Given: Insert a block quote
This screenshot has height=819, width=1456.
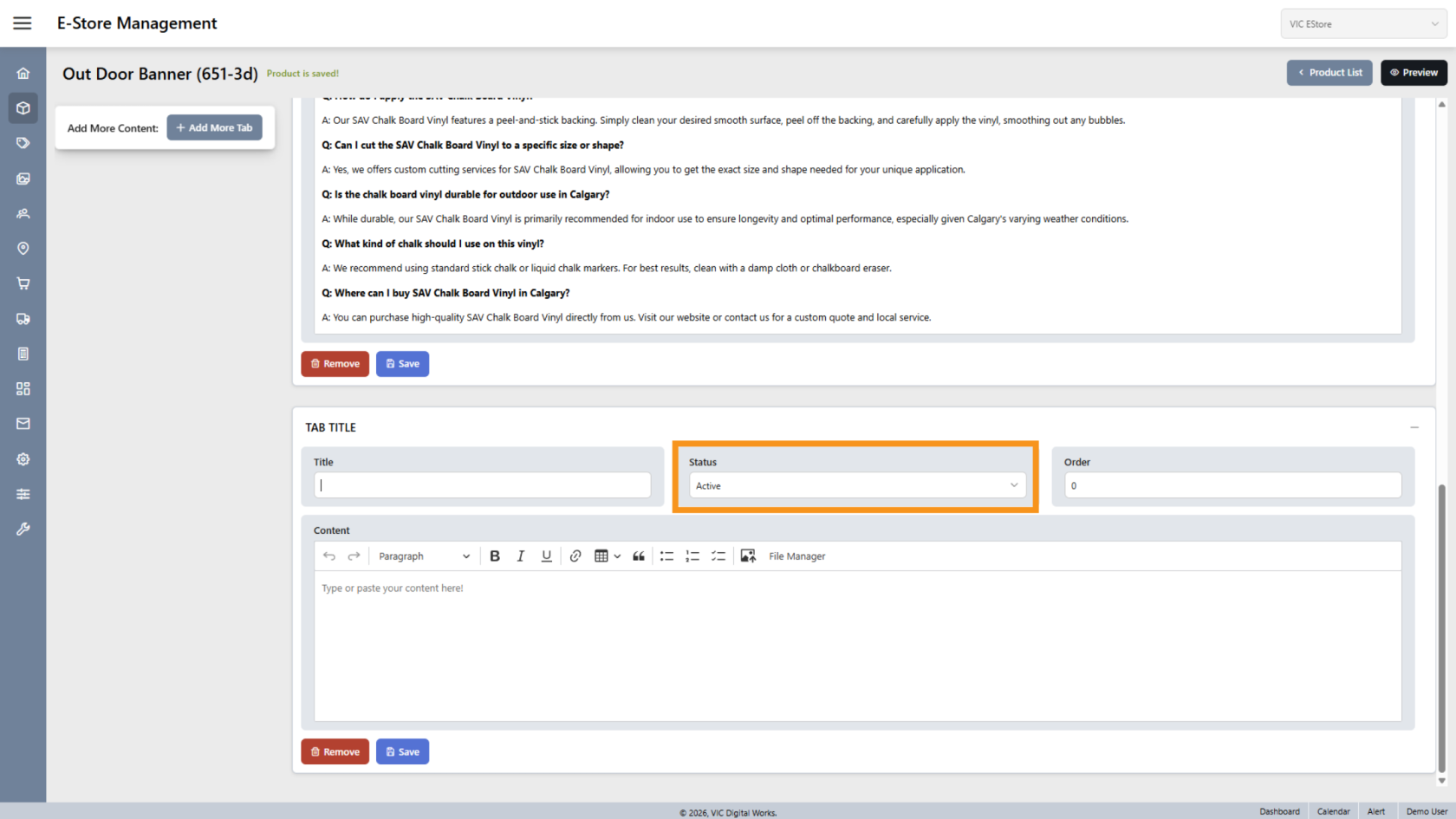Looking at the screenshot, I should [x=639, y=556].
